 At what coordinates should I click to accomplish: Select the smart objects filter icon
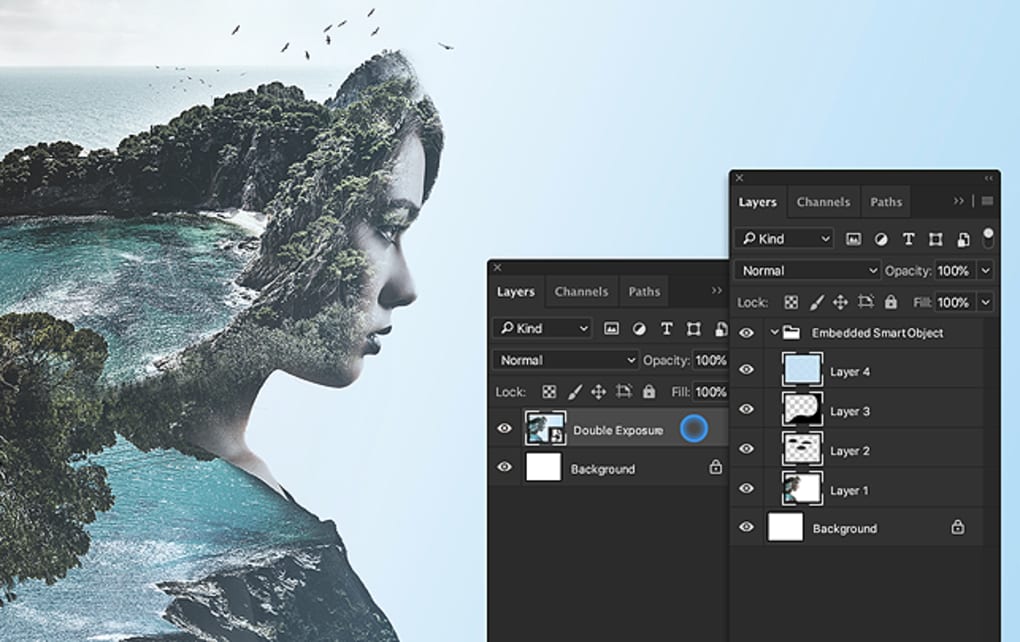coord(962,238)
